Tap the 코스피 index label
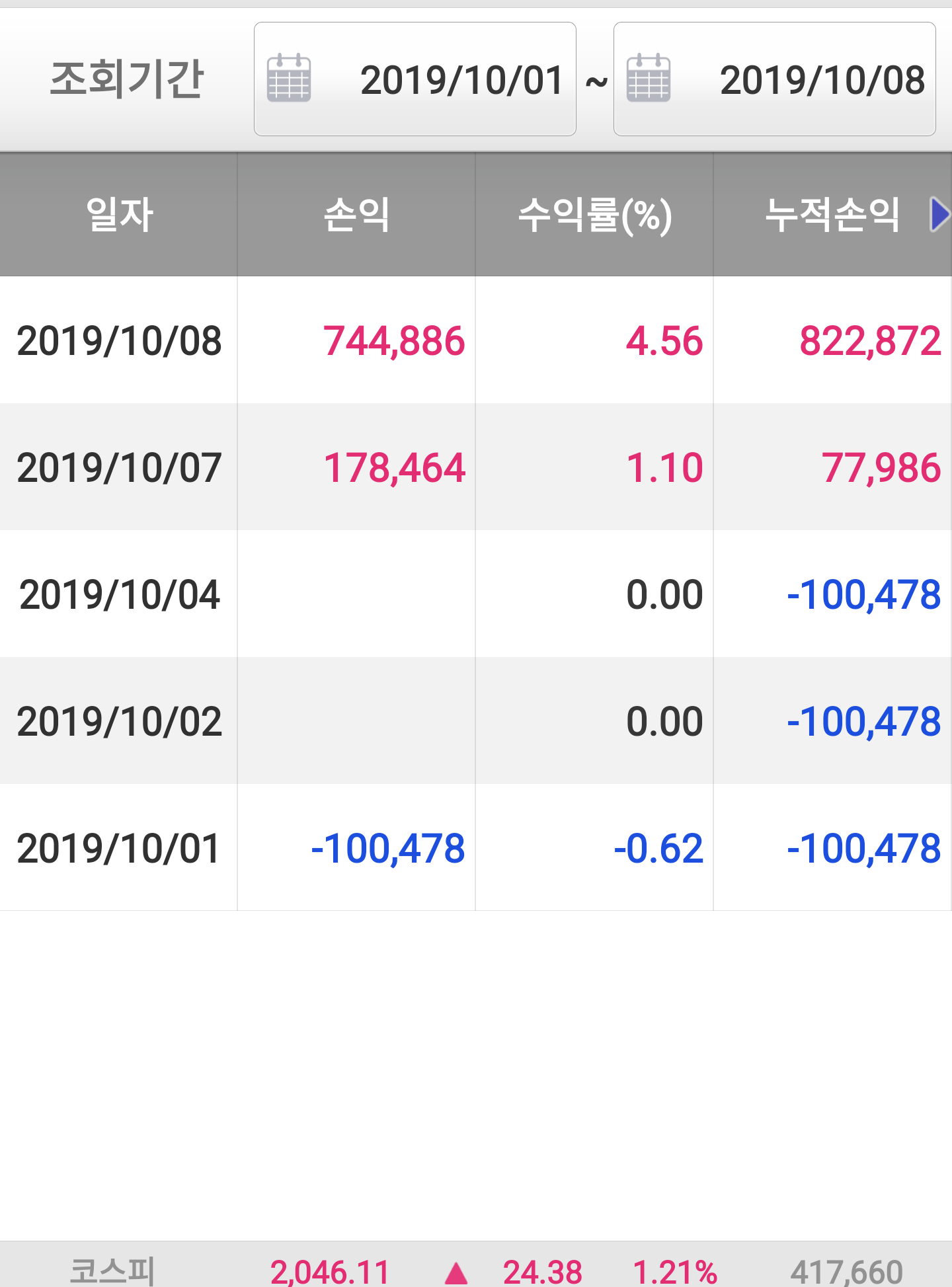952x1287 pixels. [112, 1270]
